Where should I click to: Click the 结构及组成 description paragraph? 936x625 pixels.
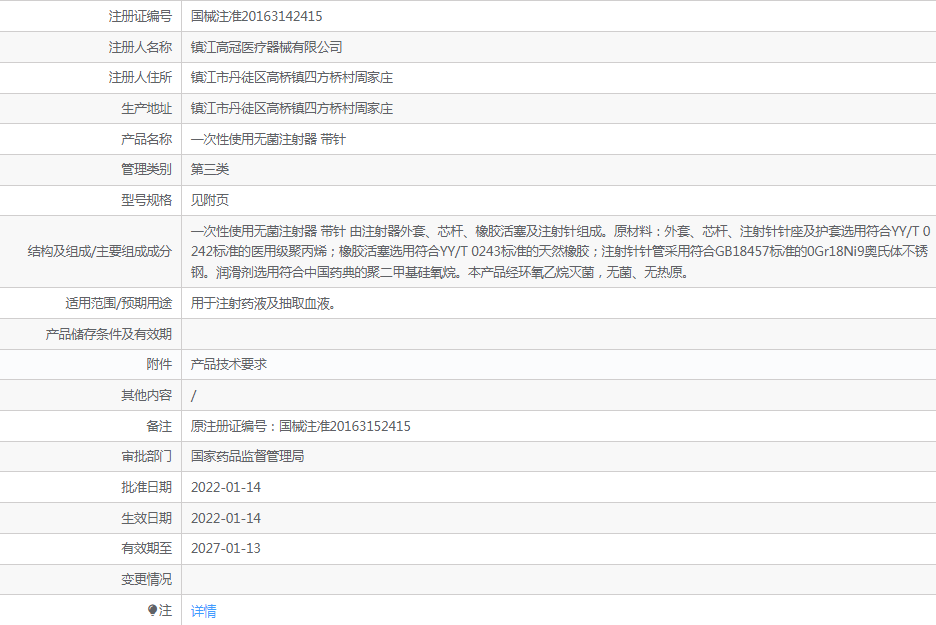click(558, 251)
